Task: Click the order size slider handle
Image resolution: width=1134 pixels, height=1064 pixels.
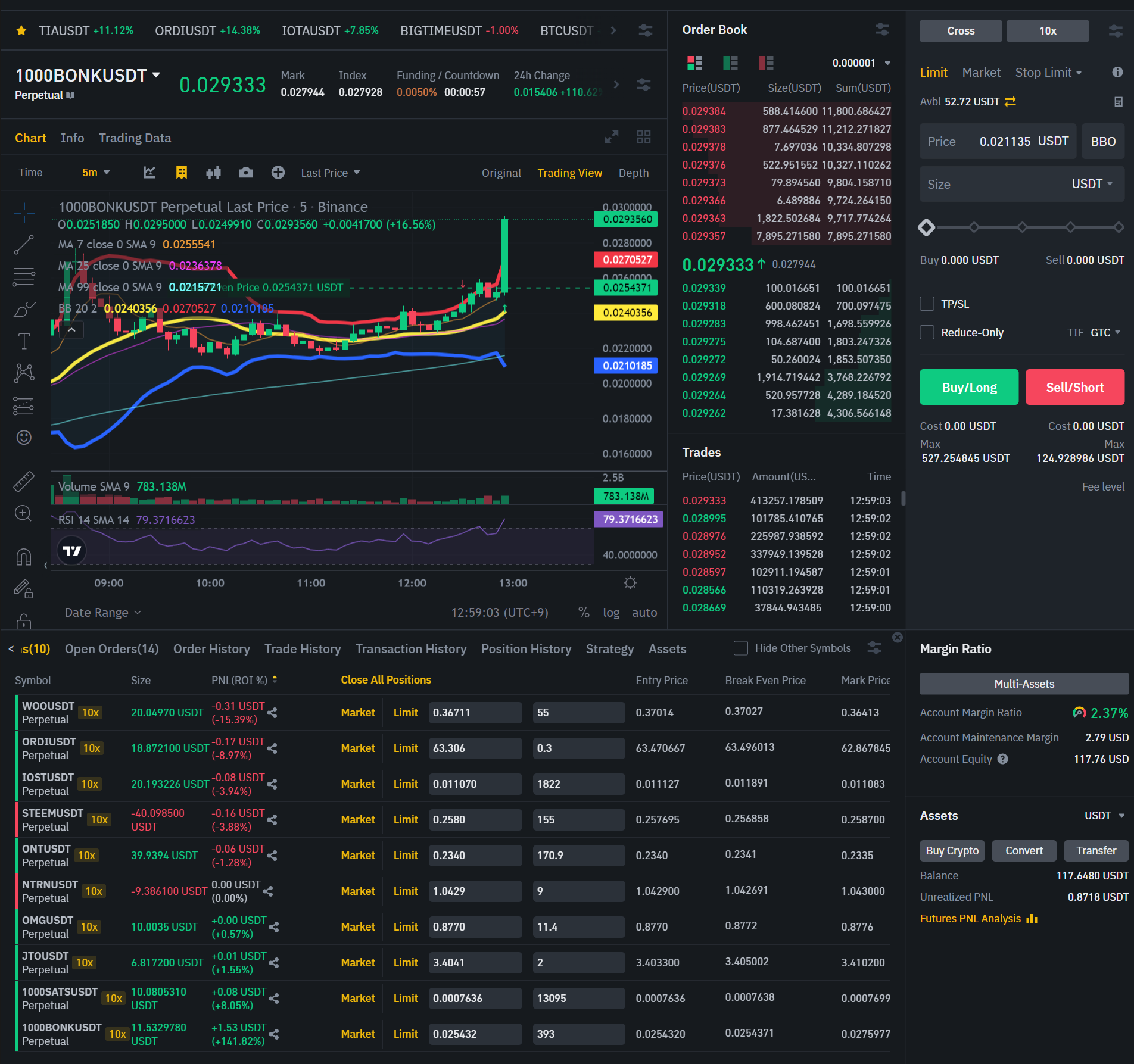Action: point(926,227)
